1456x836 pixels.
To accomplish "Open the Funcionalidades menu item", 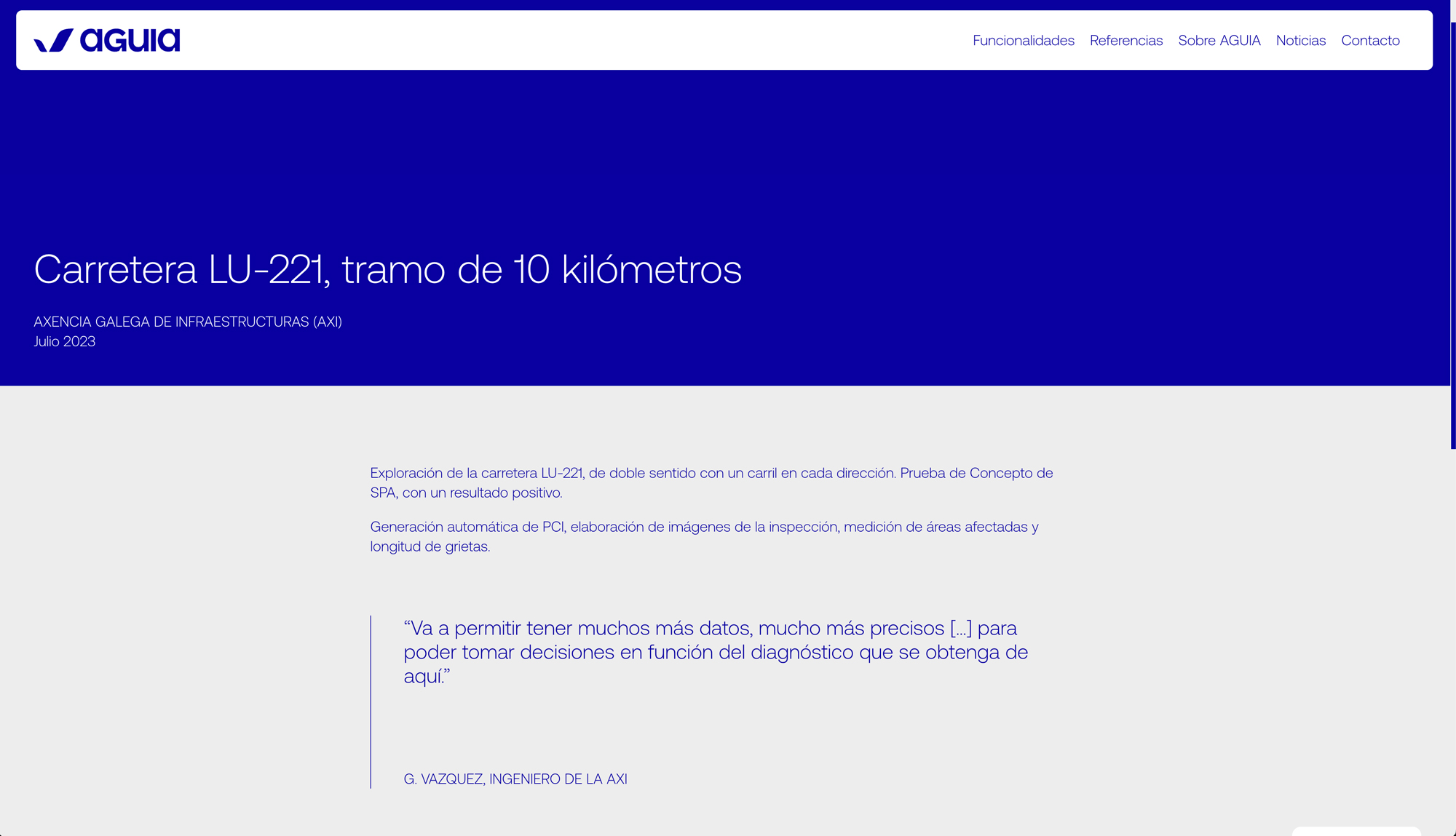I will pyautogui.click(x=1023, y=41).
